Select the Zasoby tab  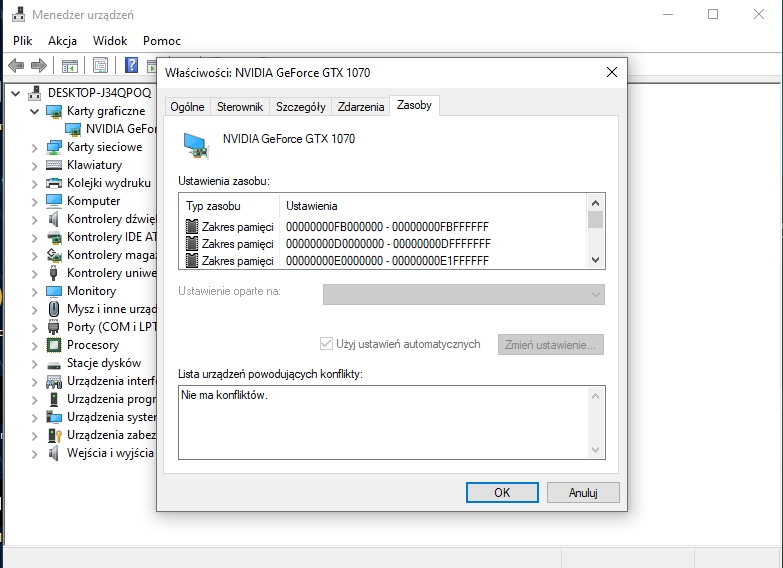tap(414, 105)
